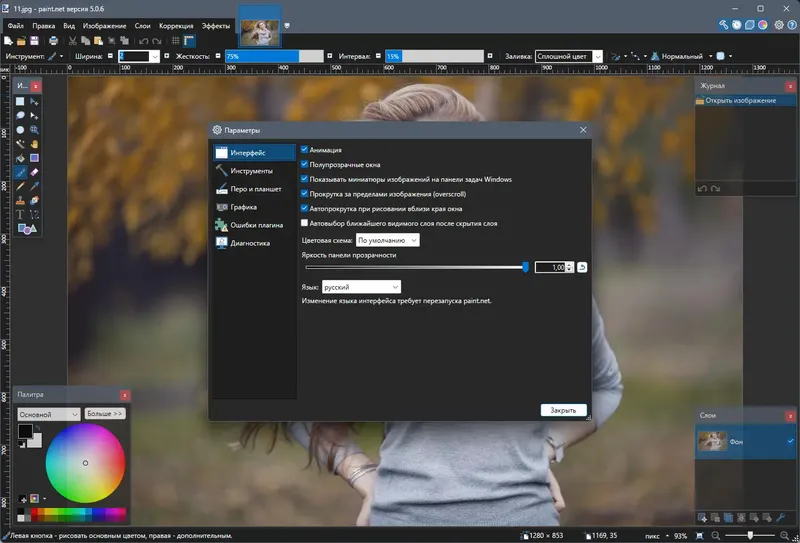Select the Gradient tool
Screen dimensions: 800x543
click(34, 158)
